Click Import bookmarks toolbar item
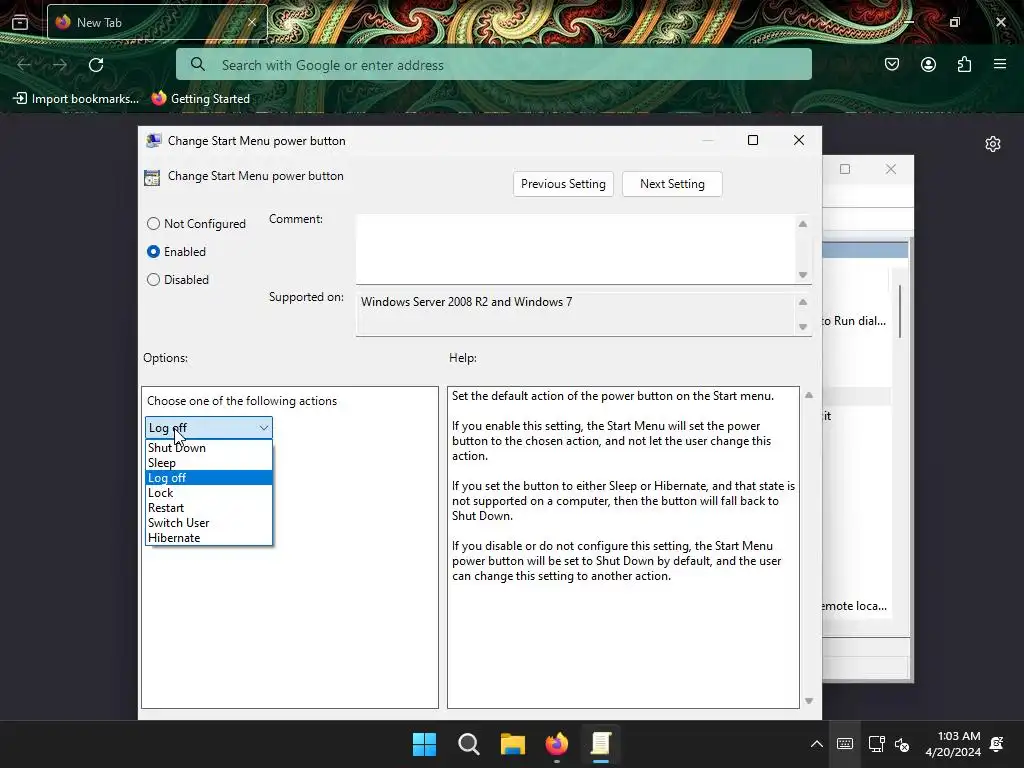Image resolution: width=1024 pixels, height=768 pixels. coord(76,99)
